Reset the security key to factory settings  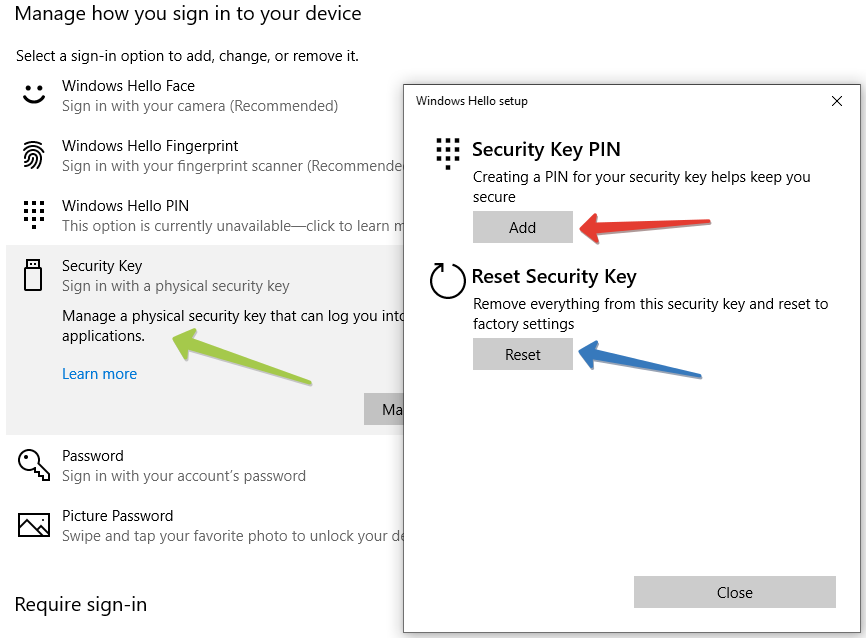tap(522, 354)
